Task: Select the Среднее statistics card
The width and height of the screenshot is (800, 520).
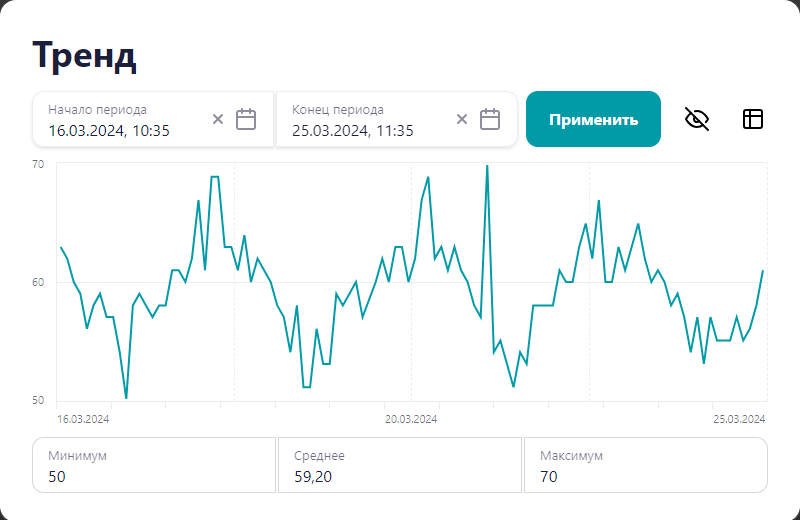Action: coord(399,465)
